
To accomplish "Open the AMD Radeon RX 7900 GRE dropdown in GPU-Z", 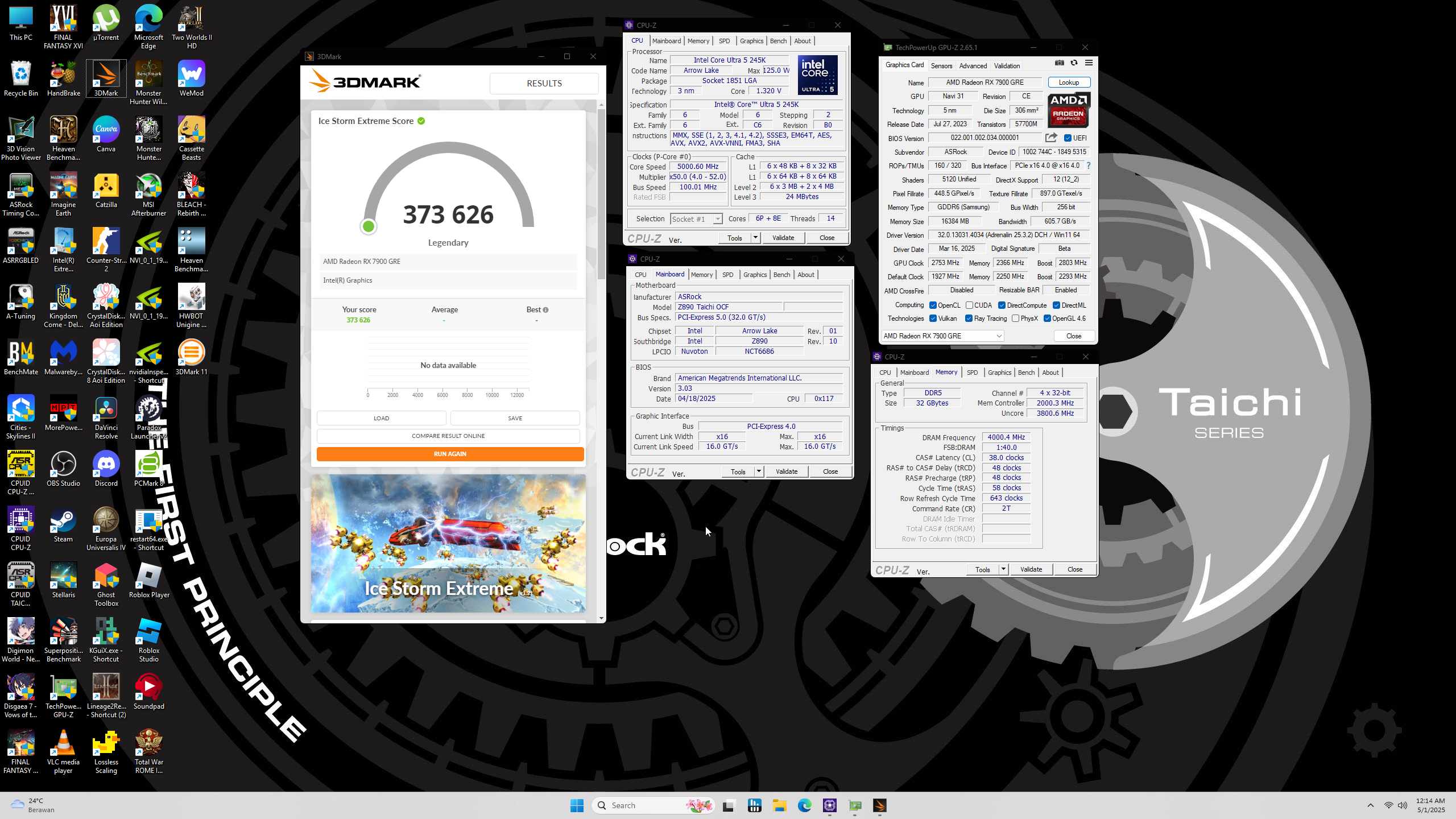I will click(942, 336).
